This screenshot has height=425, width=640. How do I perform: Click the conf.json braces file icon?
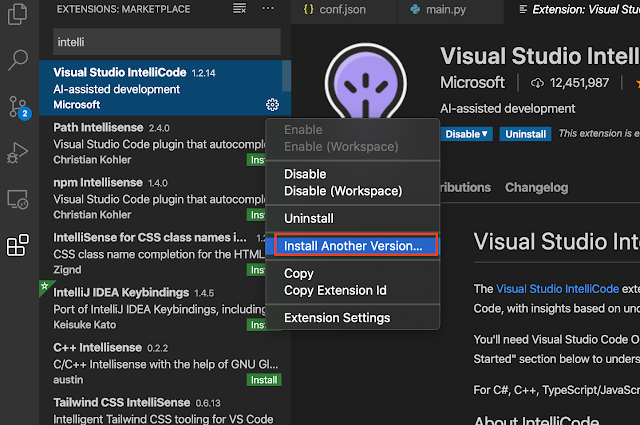point(309,9)
